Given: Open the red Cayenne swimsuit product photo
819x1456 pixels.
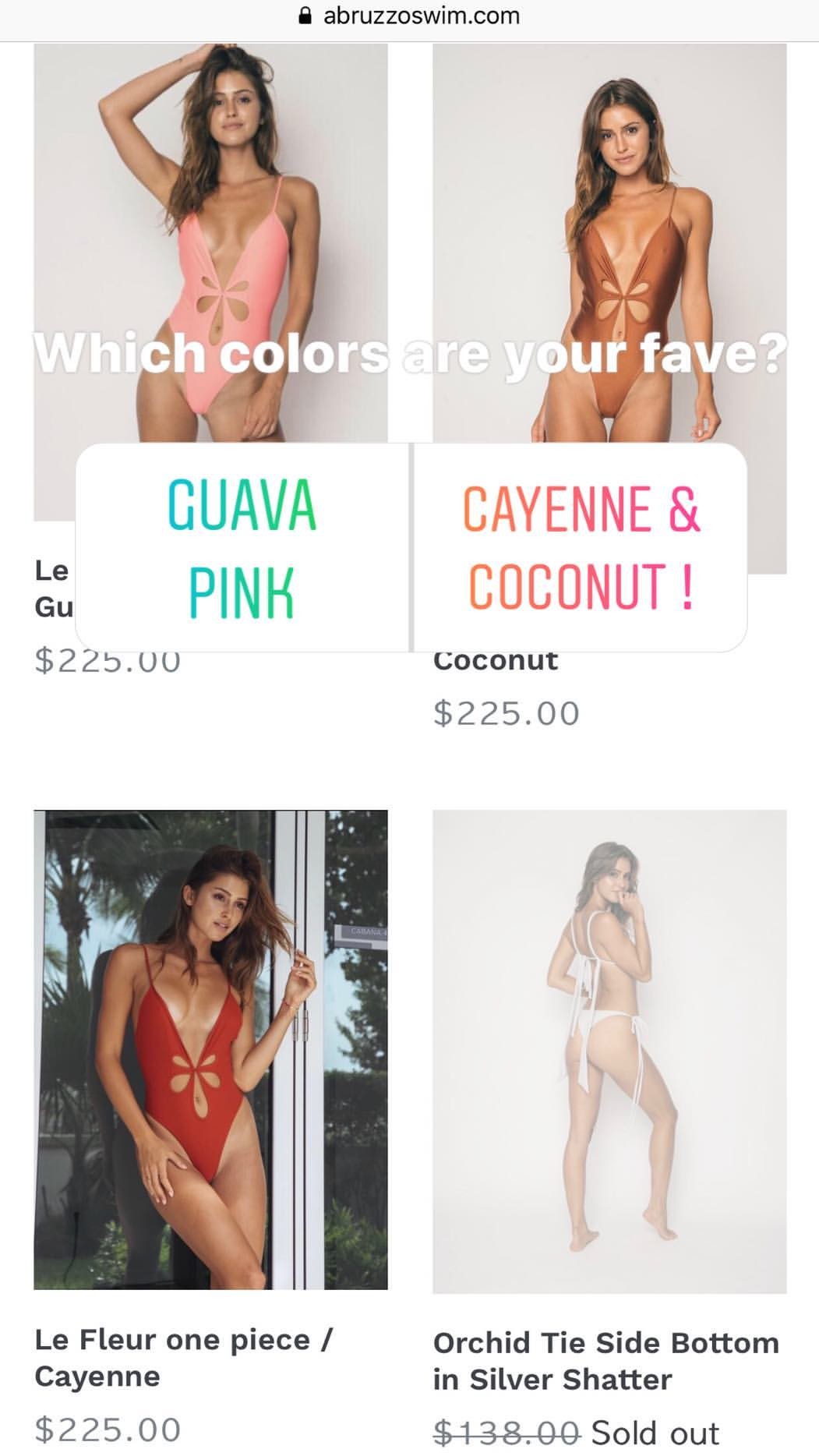Looking at the screenshot, I should pyautogui.click(x=210, y=1050).
